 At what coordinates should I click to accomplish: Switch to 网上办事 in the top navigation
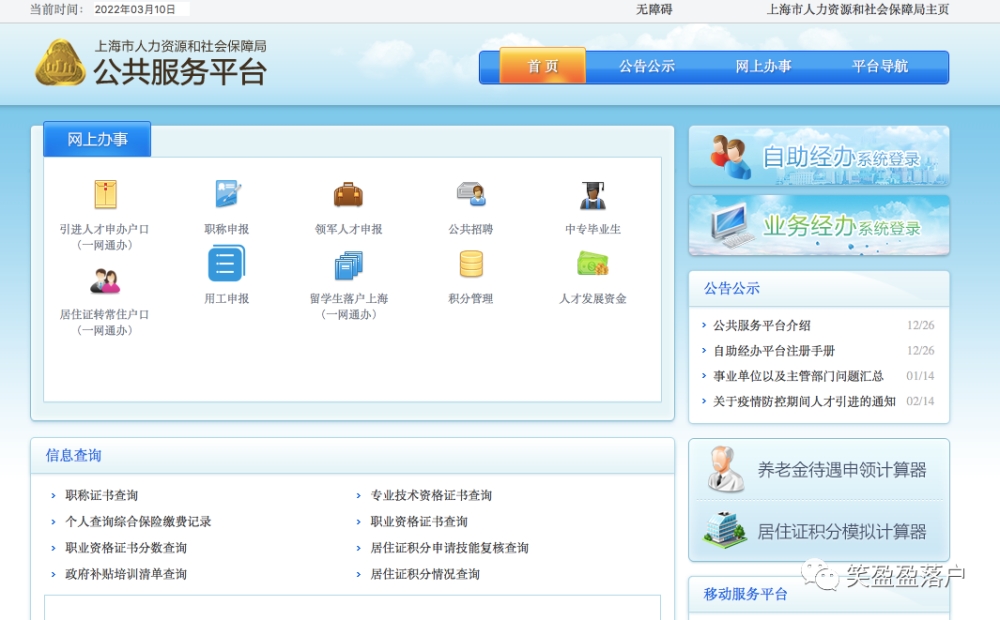click(763, 66)
